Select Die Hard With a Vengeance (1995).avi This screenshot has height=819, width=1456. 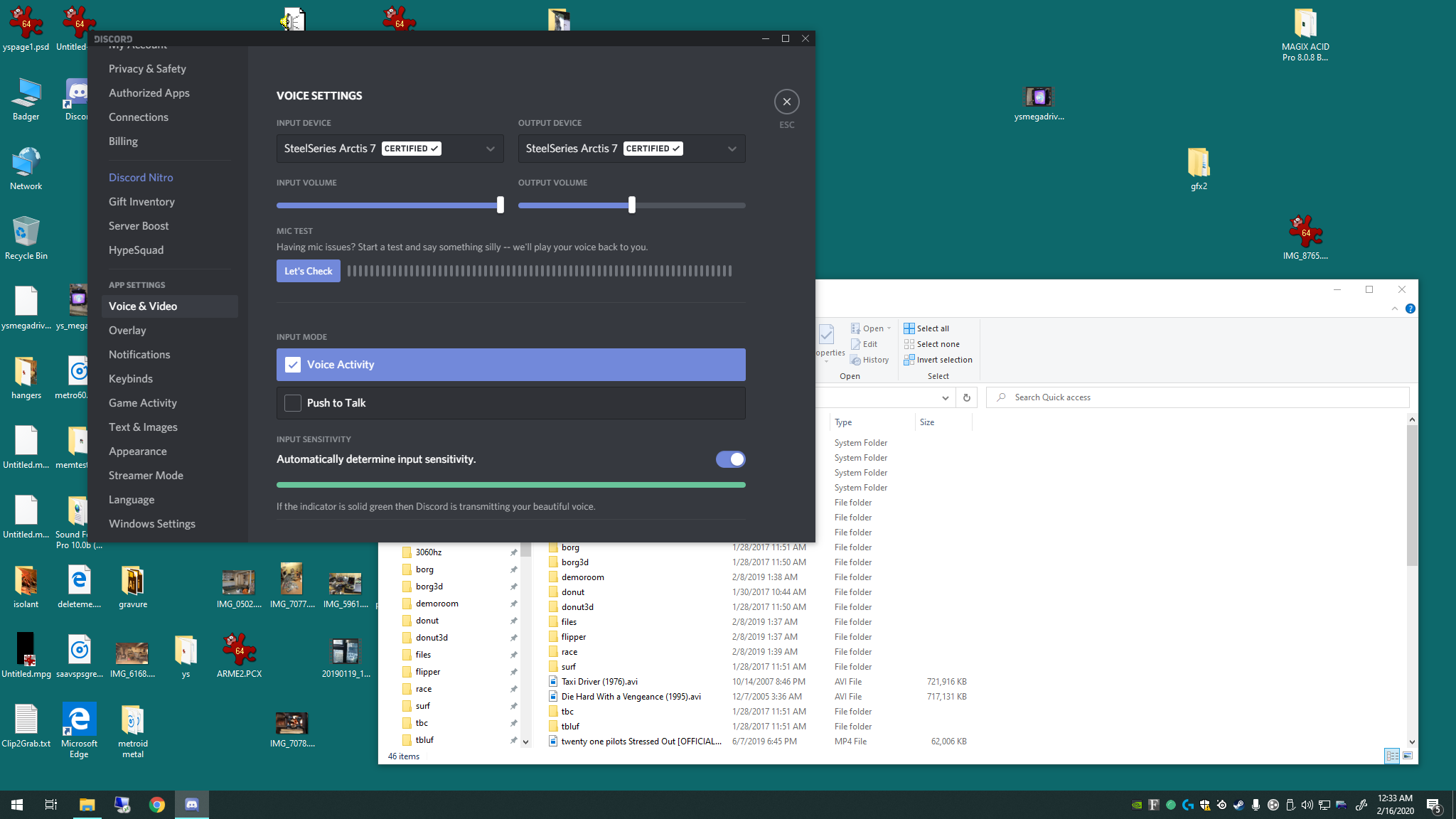pyautogui.click(x=631, y=697)
